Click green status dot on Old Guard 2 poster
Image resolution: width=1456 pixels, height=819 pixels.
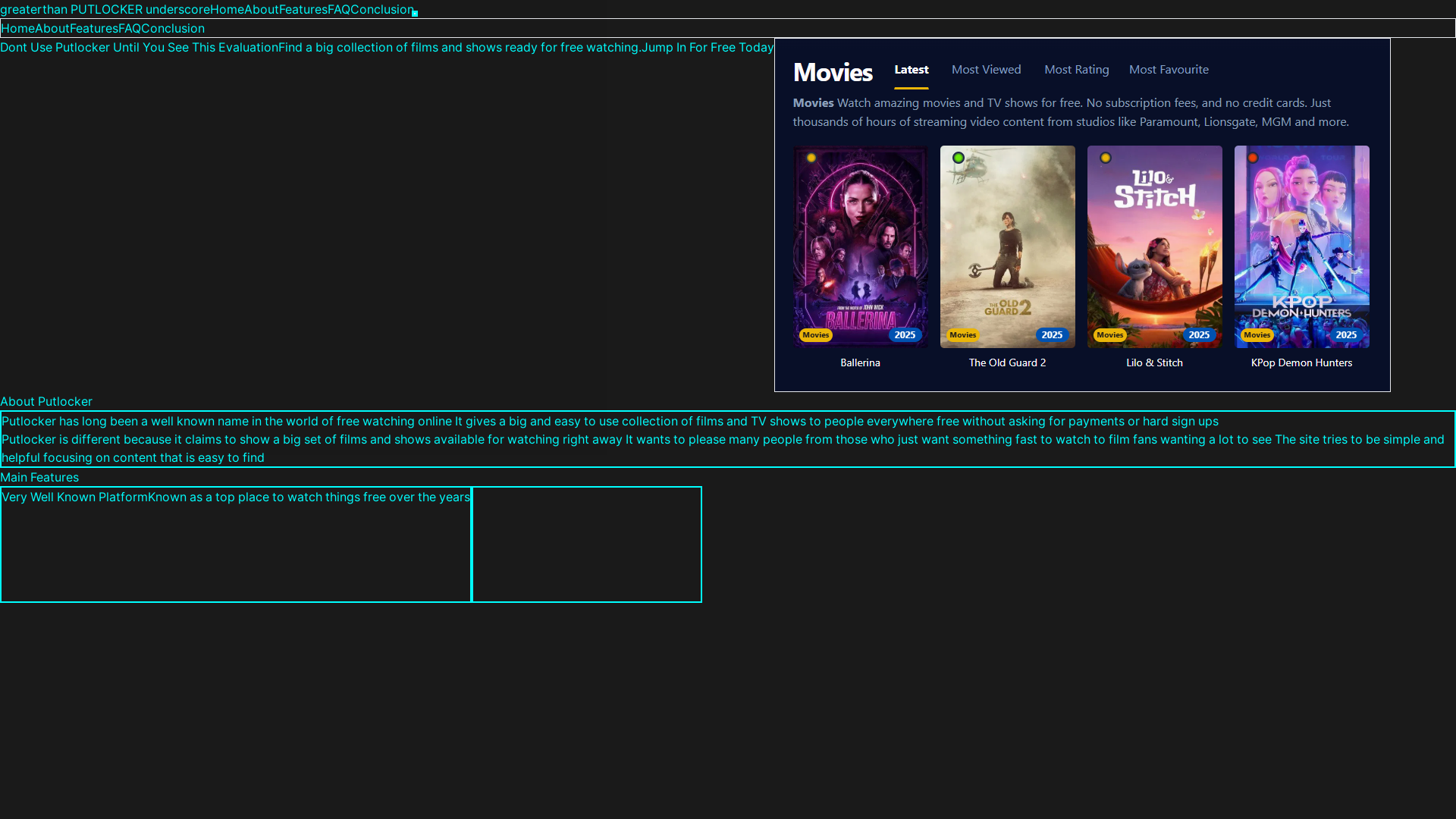[x=959, y=158]
